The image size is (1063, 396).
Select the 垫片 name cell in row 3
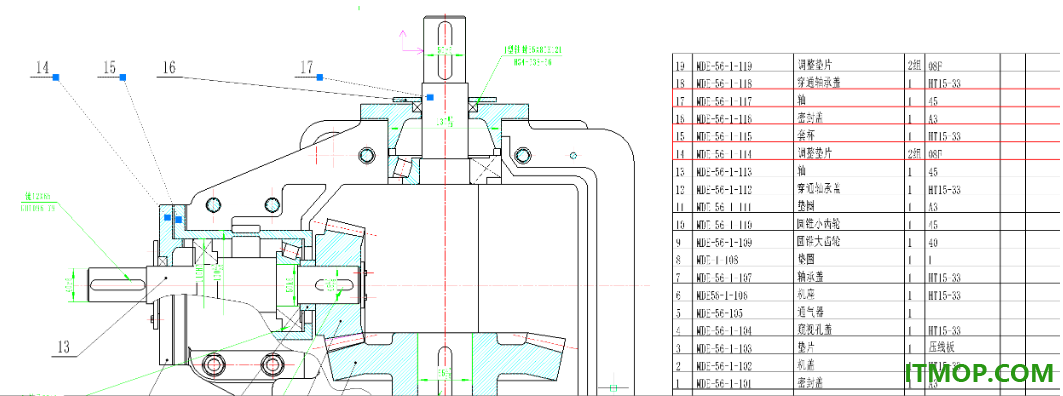click(x=806, y=348)
